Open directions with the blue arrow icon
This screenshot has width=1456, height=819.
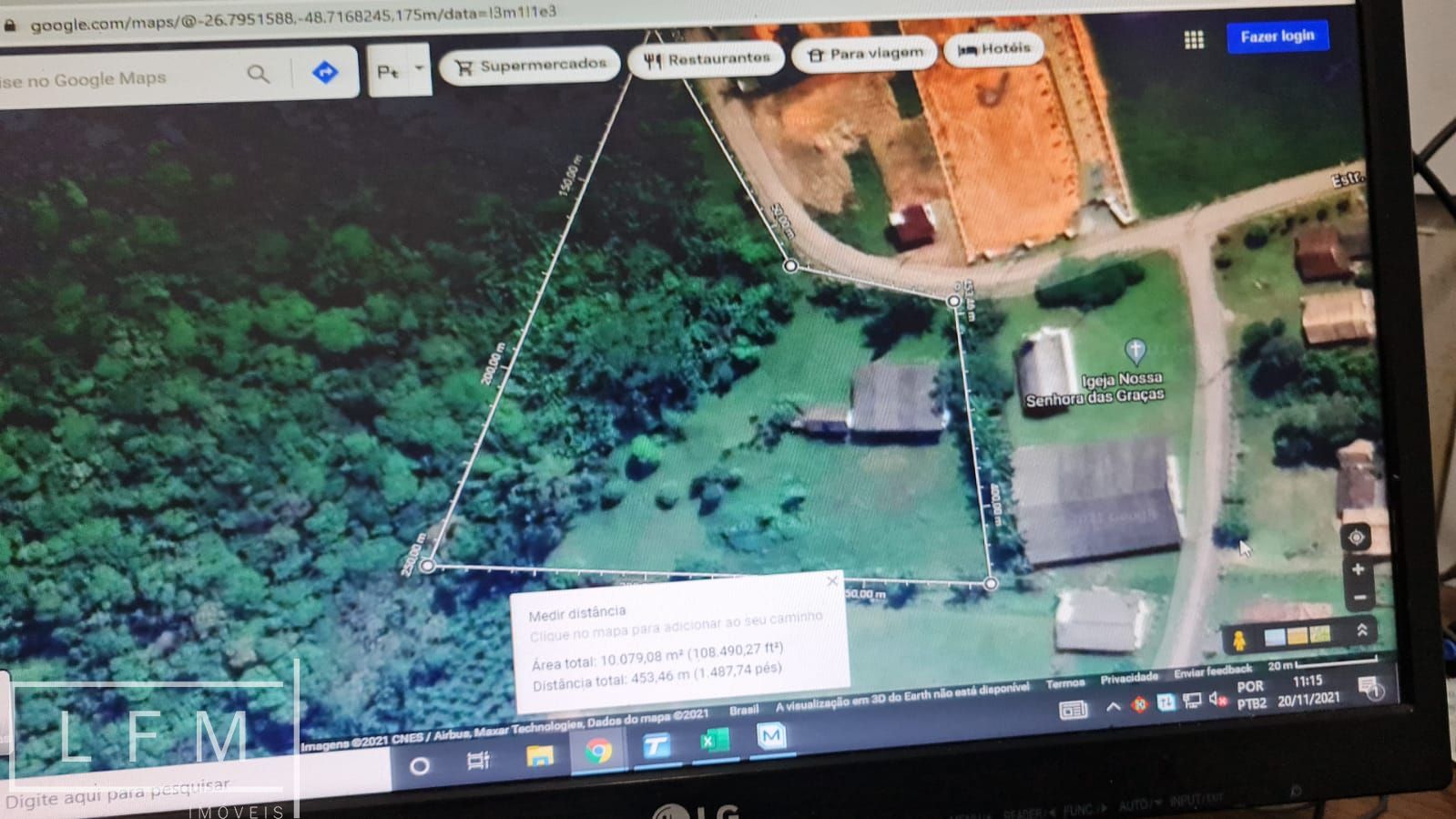point(325,72)
